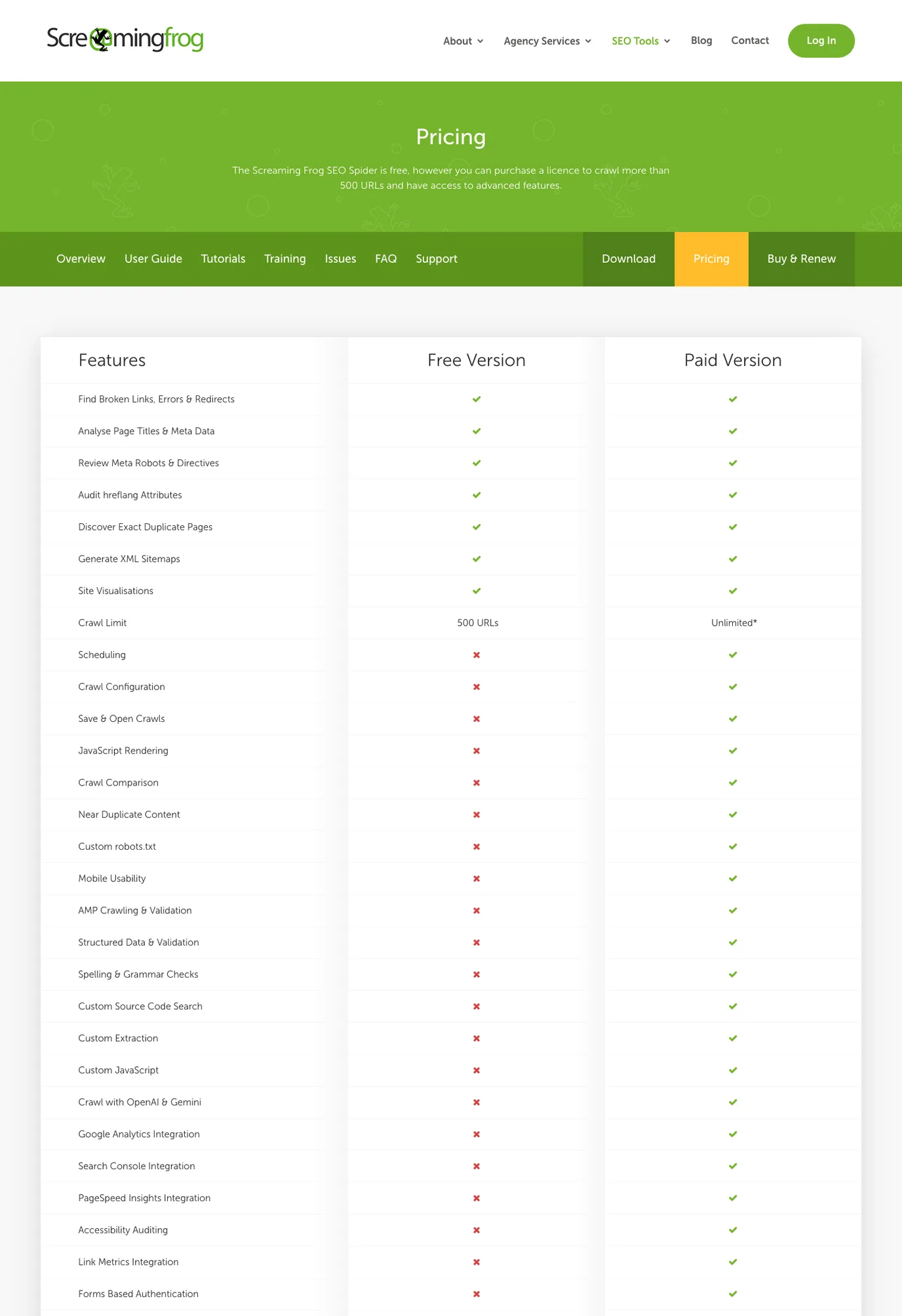This screenshot has width=902, height=1316.
Task: Click the 'Paid Version' column heading
Action: coord(733,360)
